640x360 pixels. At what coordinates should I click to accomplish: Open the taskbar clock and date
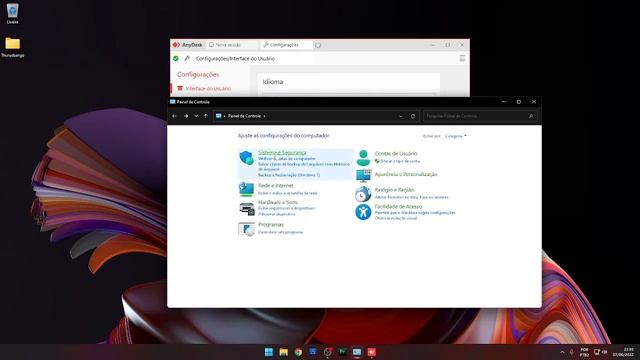pos(623,352)
